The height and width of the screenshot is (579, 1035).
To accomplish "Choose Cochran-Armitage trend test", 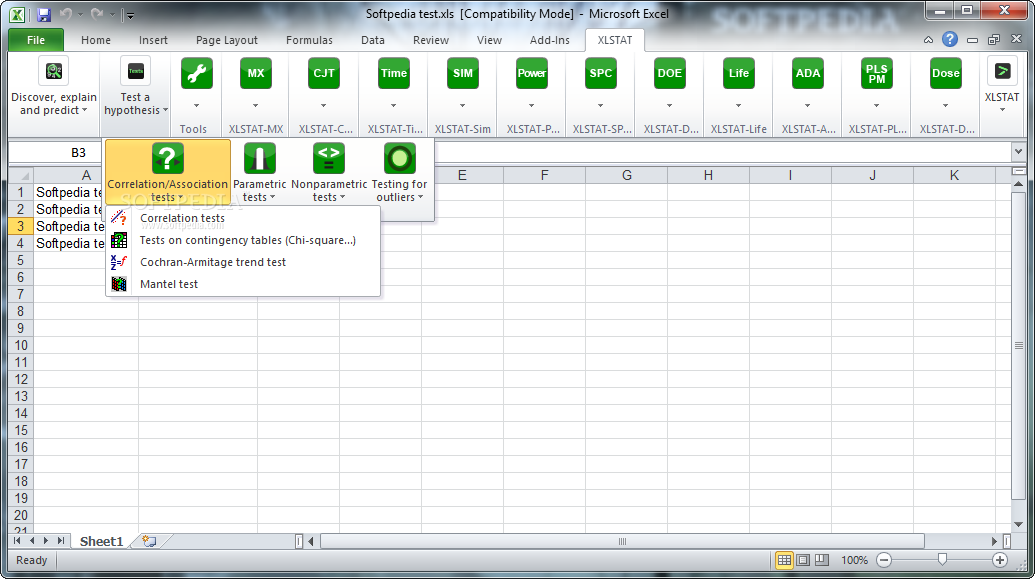I will (243, 262).
